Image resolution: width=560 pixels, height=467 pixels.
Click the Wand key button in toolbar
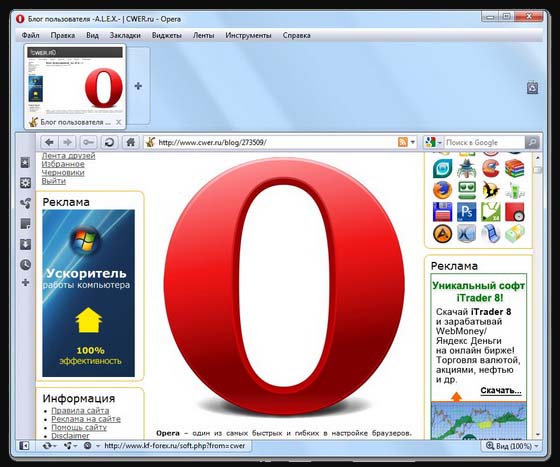88,142
